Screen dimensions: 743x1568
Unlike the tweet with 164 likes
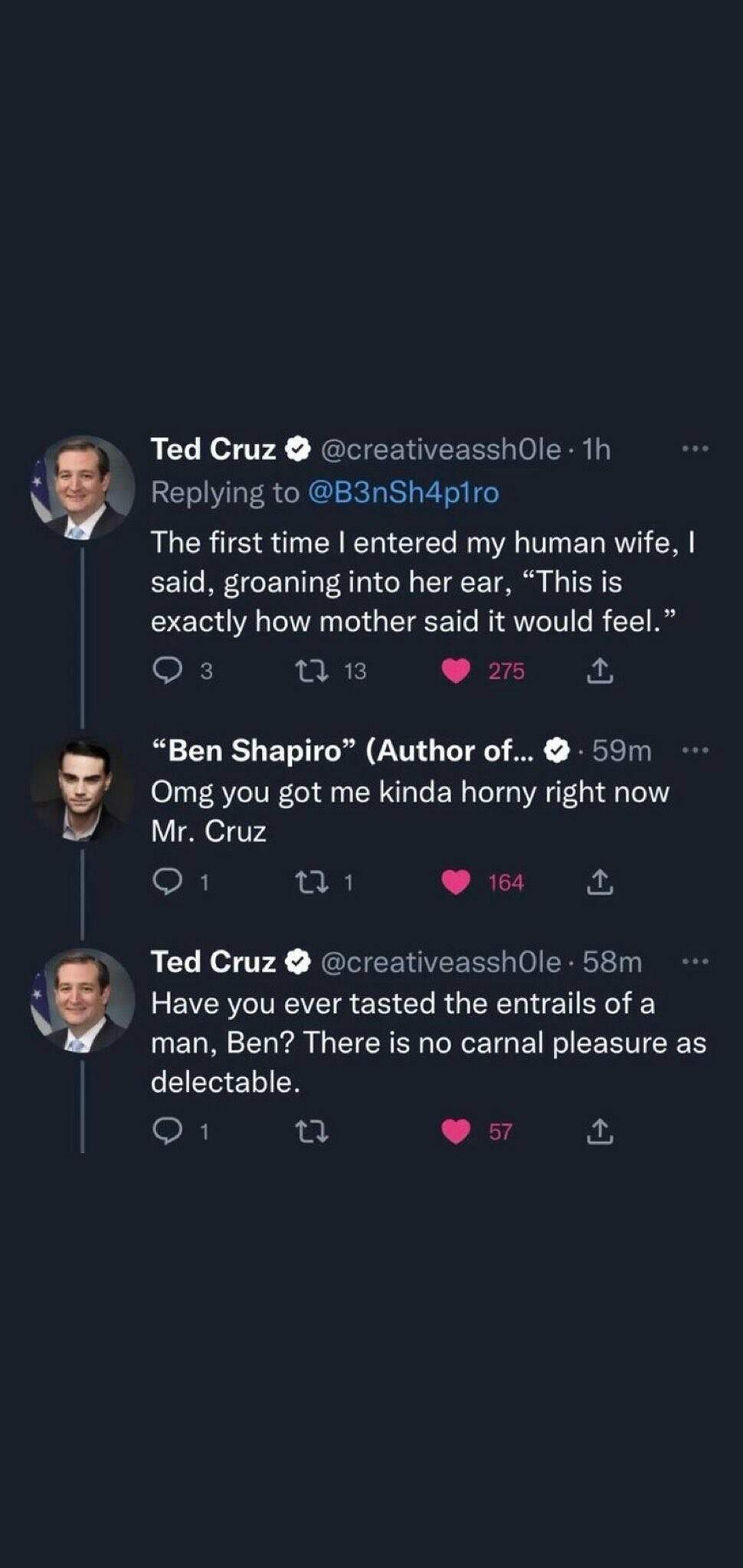tap(456, 883)
